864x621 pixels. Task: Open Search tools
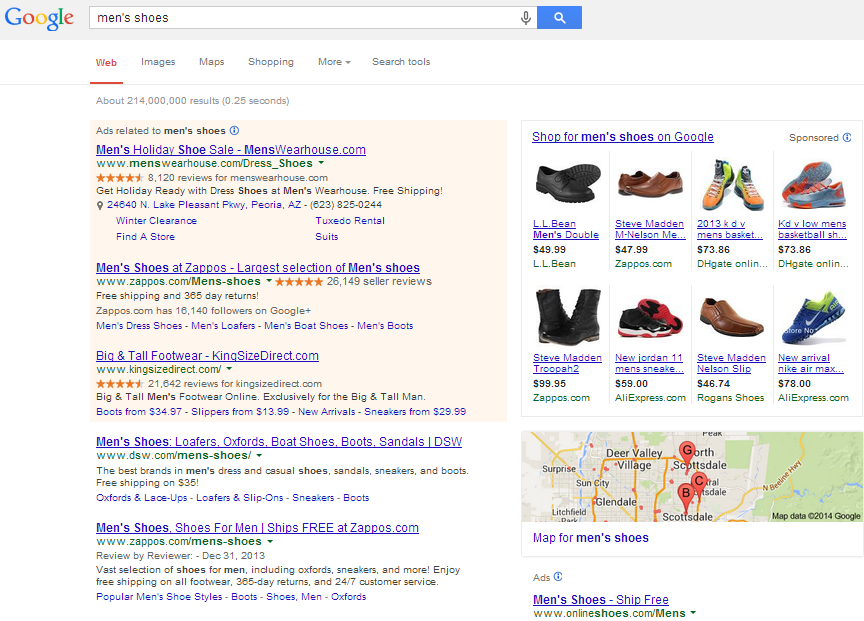point(401,62)
